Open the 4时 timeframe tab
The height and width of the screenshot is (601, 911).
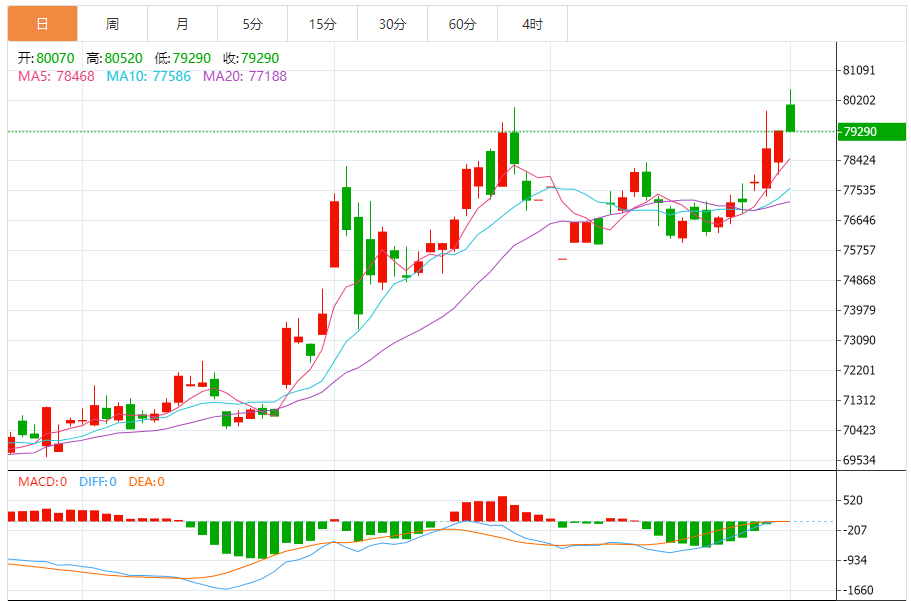point(532,24)
